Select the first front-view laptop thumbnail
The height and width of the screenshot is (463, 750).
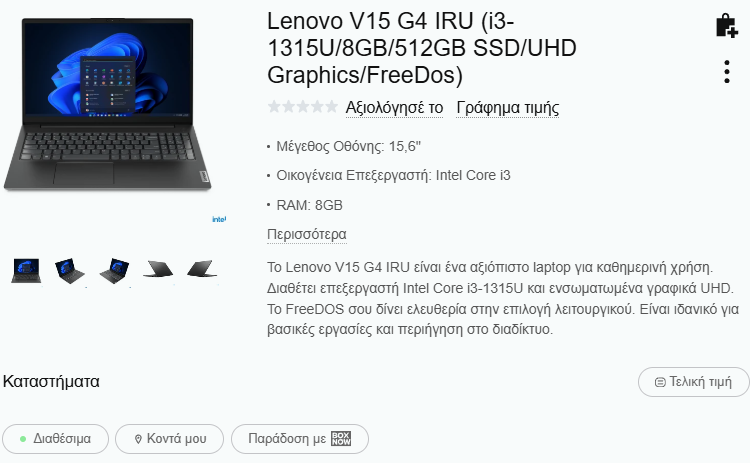coord(26,271)
